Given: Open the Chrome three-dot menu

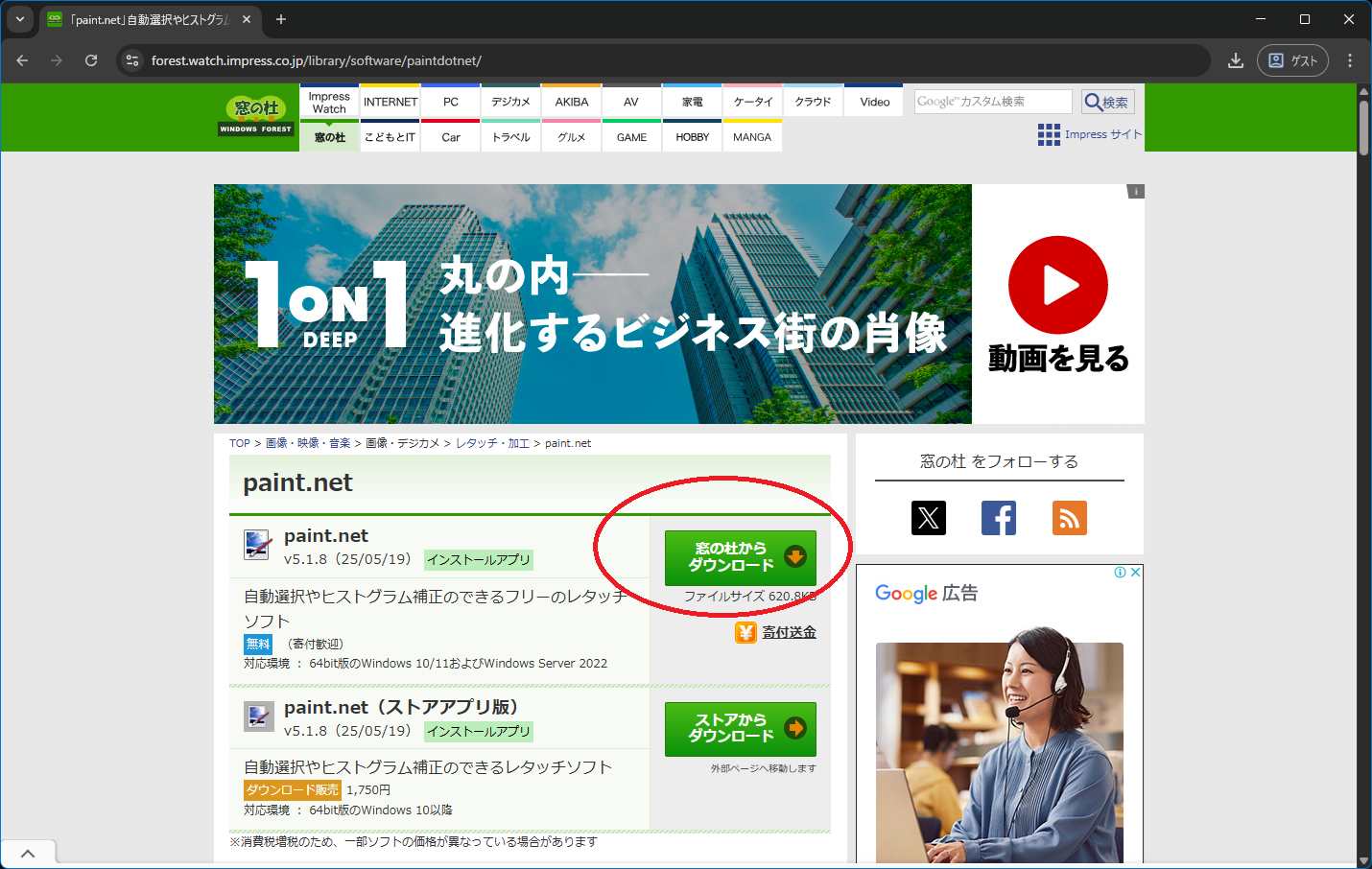Looking at the screenshot, I should 1350,60.
